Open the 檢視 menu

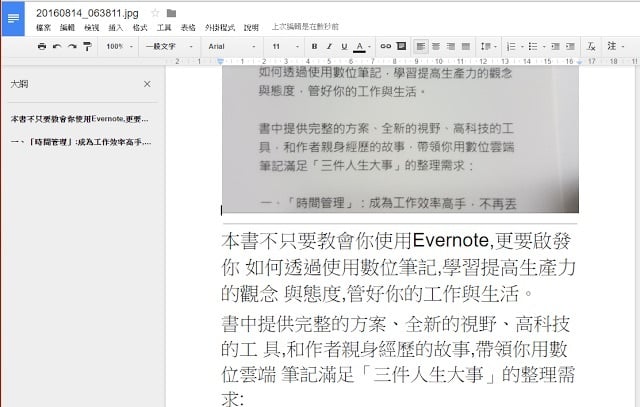91,27
